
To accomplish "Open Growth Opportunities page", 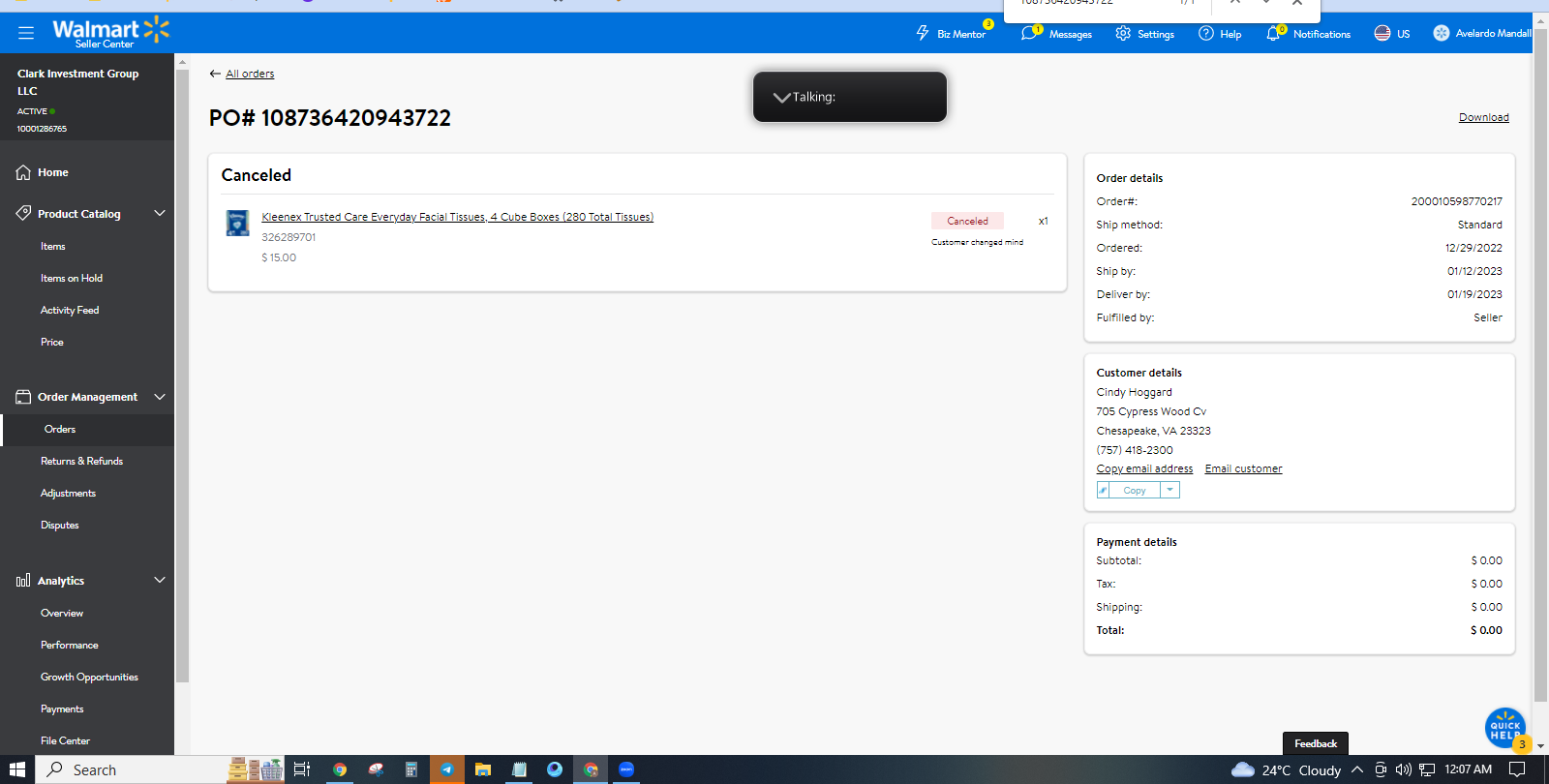I will [89, 677].
